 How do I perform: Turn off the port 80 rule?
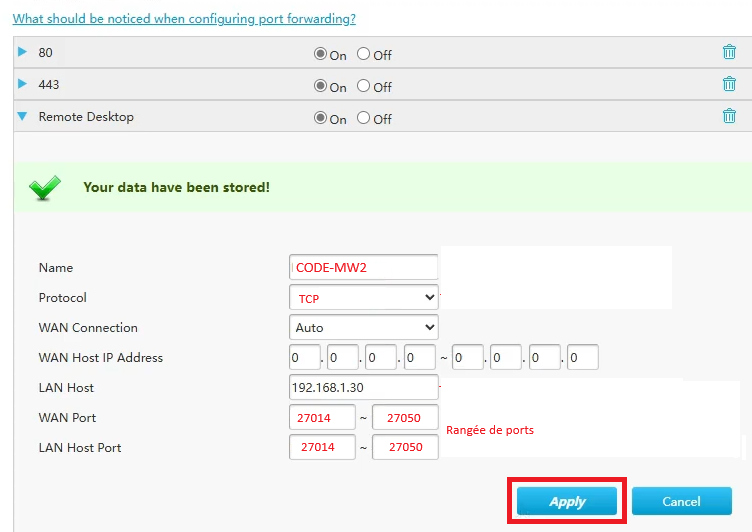pyautogui.click(x=363, y=55)
